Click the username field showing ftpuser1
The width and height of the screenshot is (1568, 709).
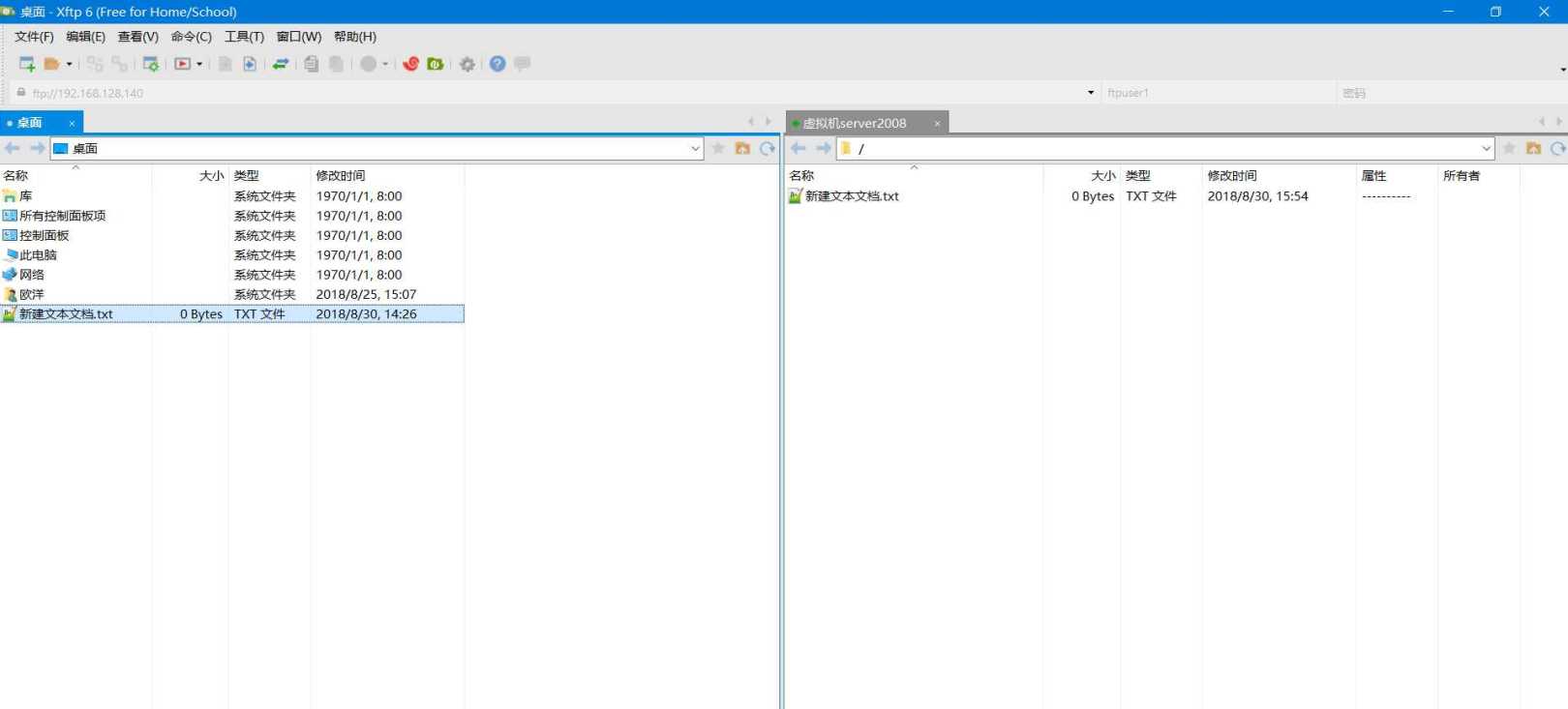(1219, 93)
